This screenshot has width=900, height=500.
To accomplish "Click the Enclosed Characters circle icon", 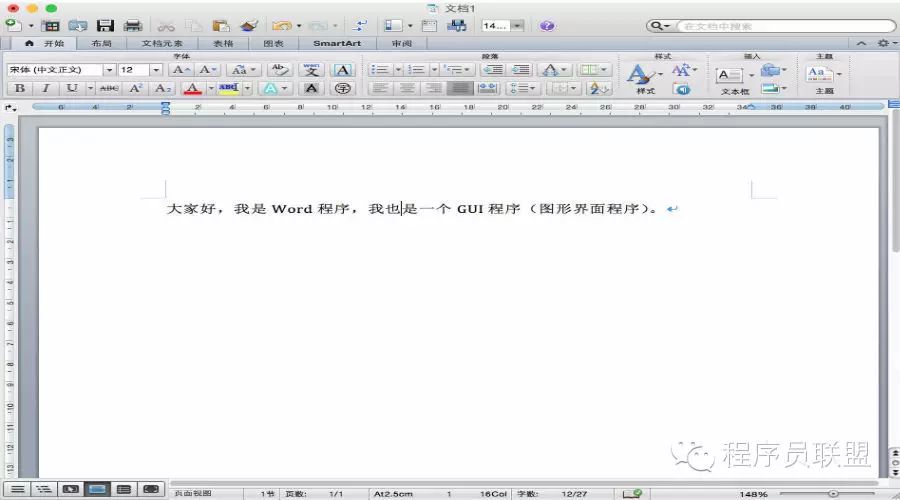I will [x=343, y=88].
